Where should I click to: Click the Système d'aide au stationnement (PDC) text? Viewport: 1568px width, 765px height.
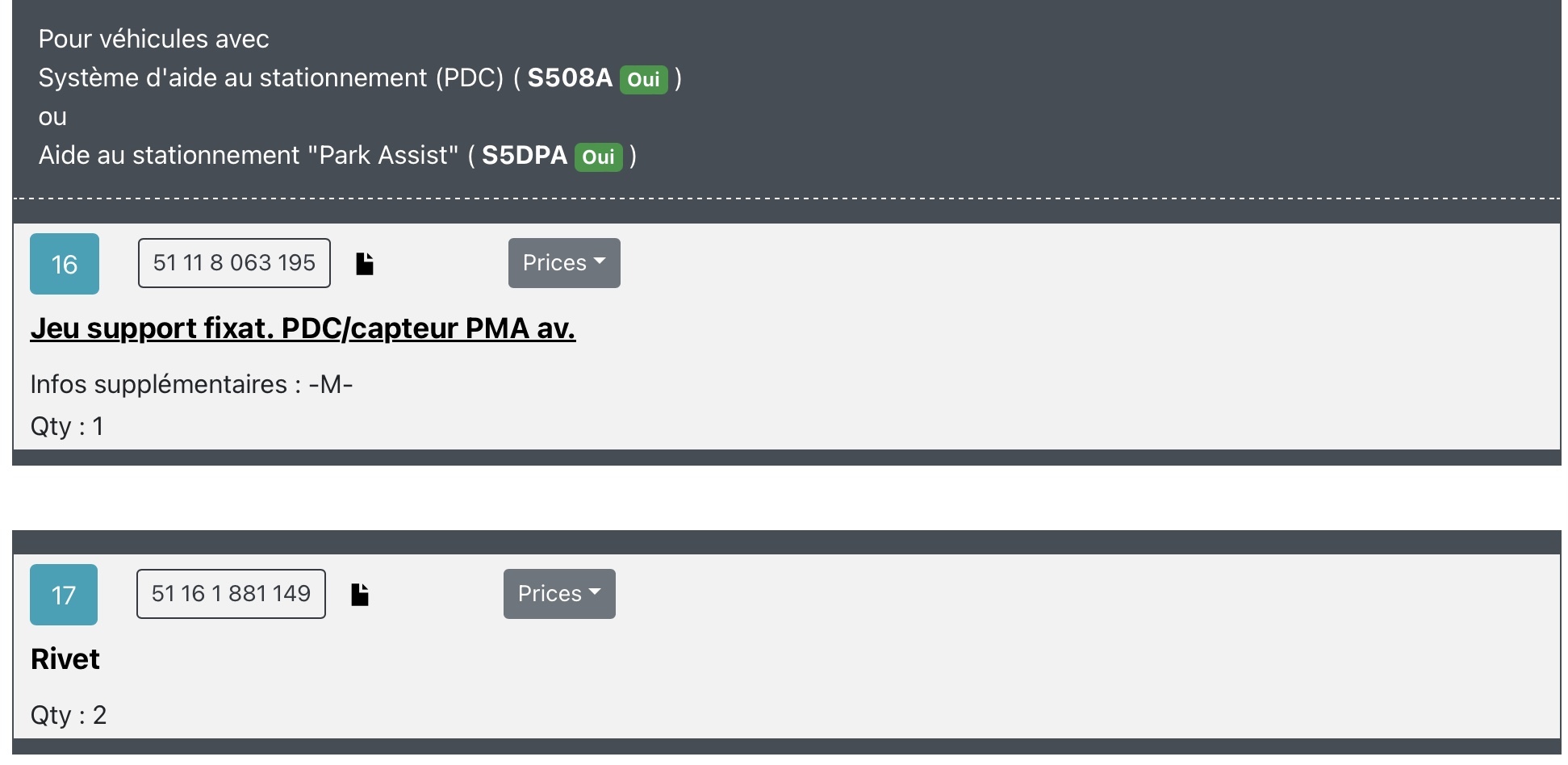click(x=270, y=77)
